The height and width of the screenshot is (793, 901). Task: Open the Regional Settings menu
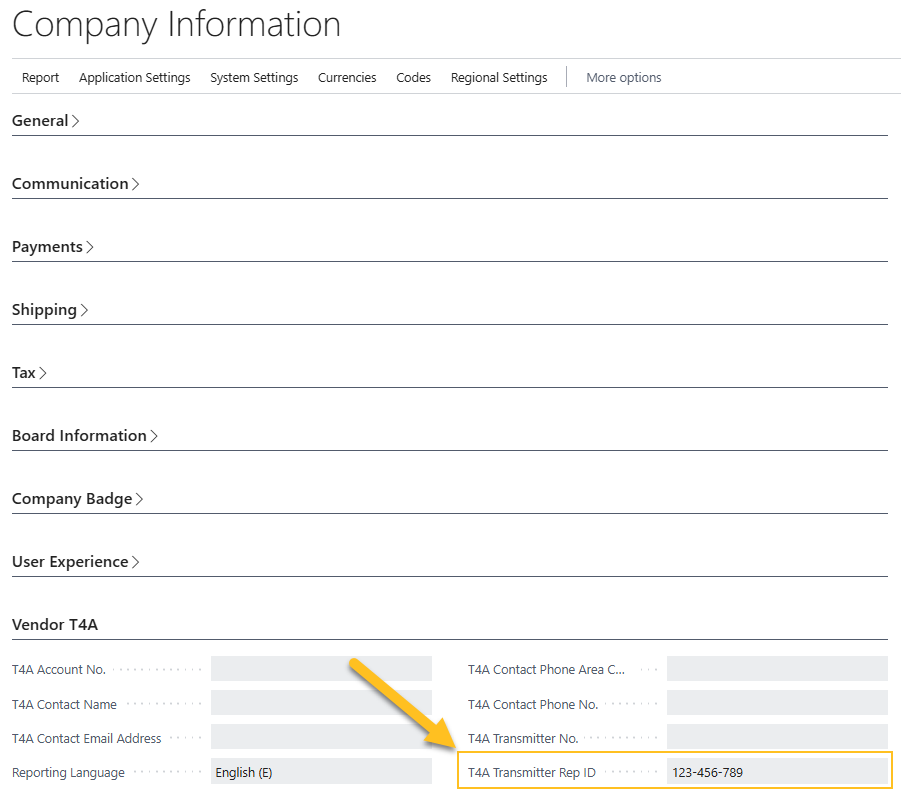coord(498,77)
